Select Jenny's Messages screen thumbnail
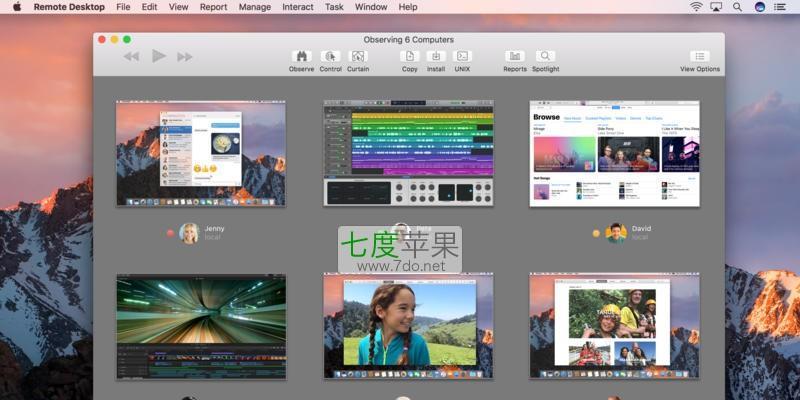The width and height of the screenshot is (800, 400). [x=201, y=153]
